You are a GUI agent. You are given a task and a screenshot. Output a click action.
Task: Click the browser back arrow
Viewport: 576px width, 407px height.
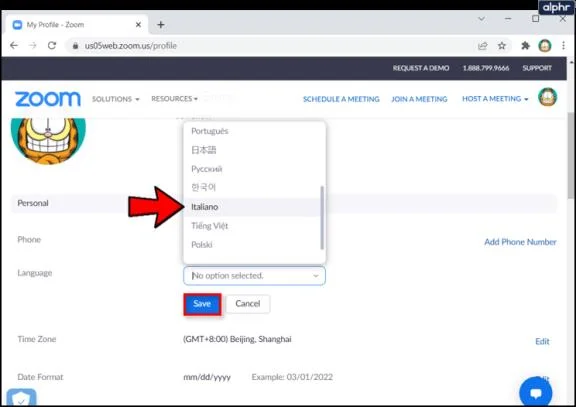click(14, 46)
